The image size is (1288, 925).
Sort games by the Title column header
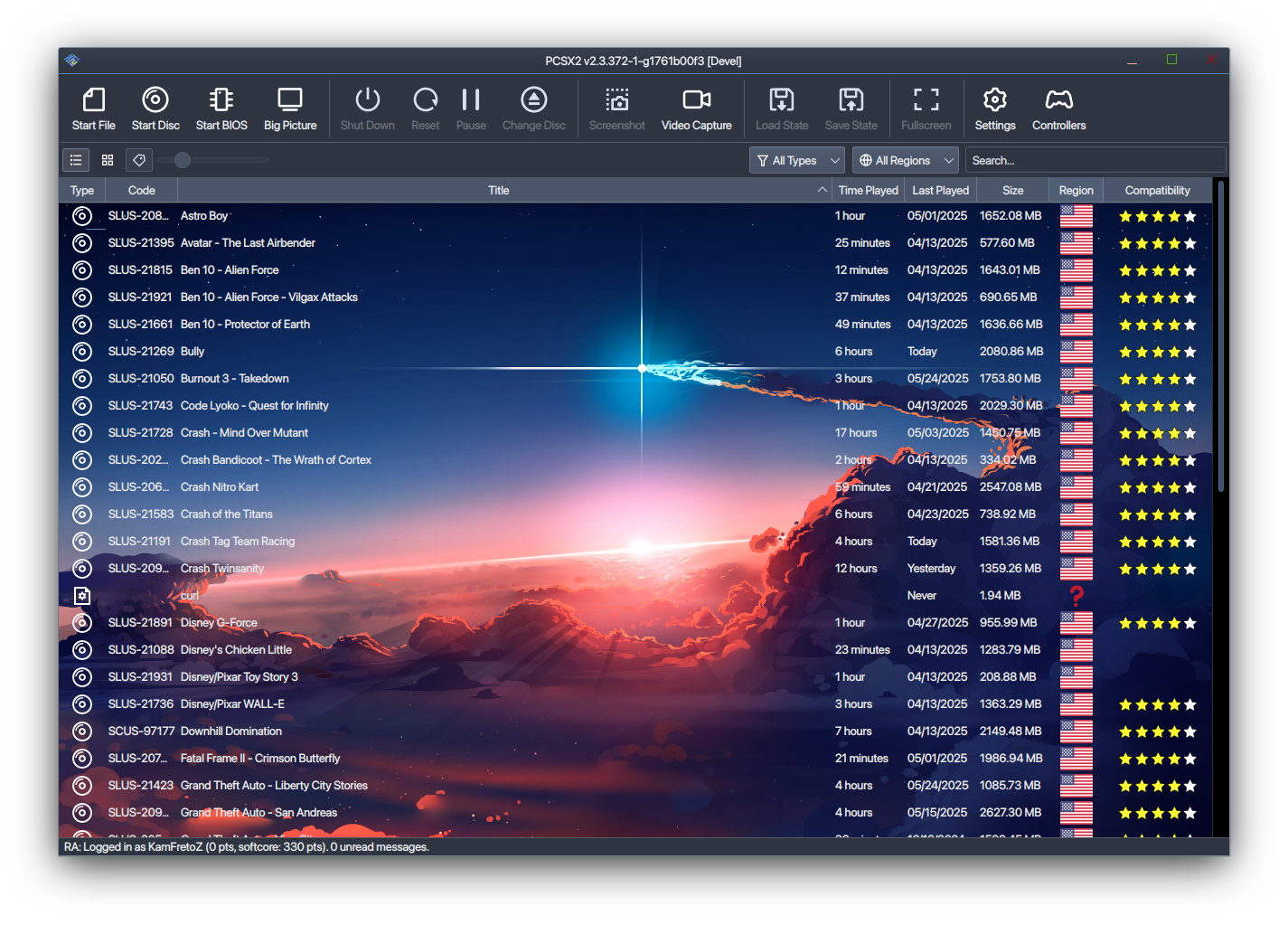498,191
